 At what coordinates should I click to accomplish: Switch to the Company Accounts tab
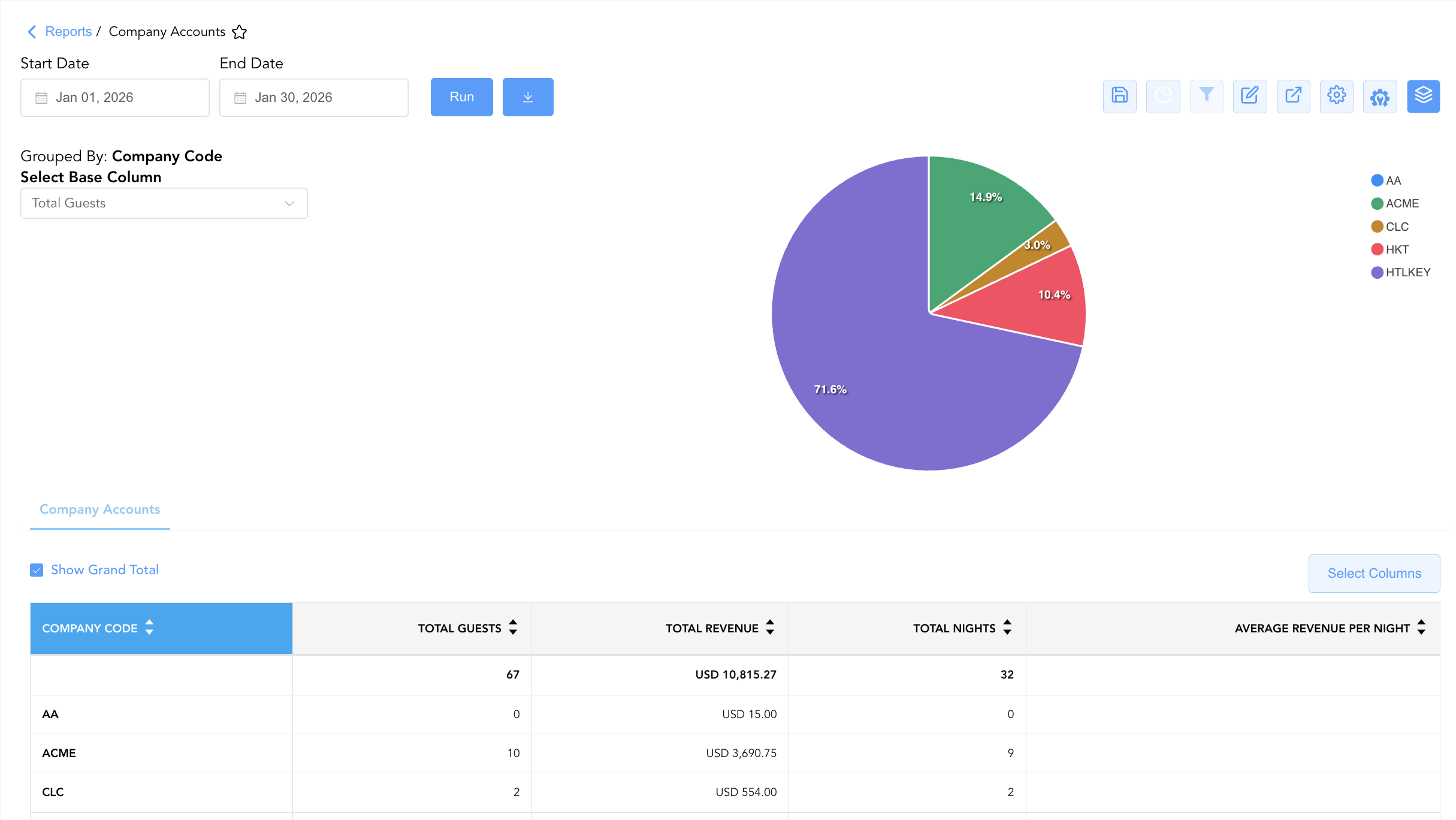click(x=100, y=510)
